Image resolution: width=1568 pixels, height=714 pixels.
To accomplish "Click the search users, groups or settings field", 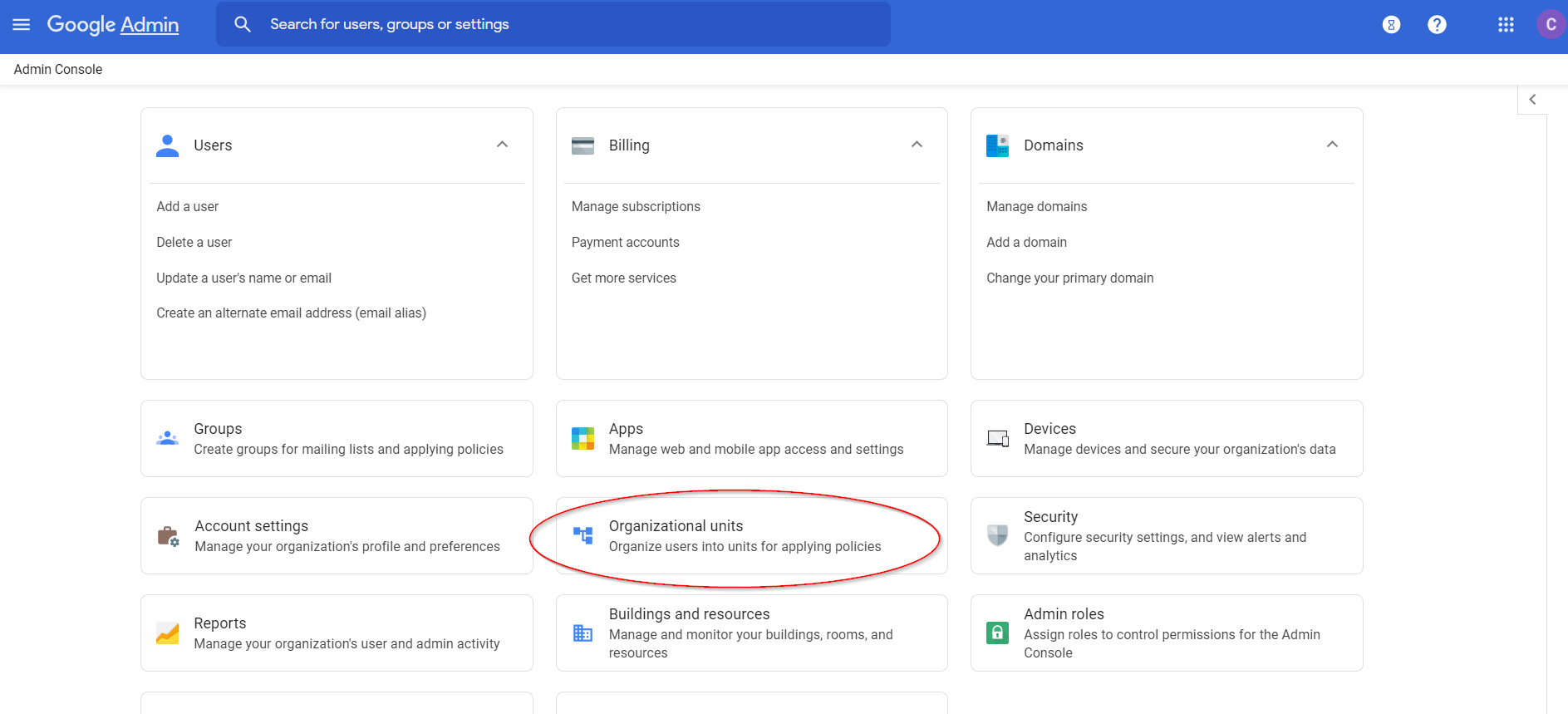I will click(x=553, y=24).
